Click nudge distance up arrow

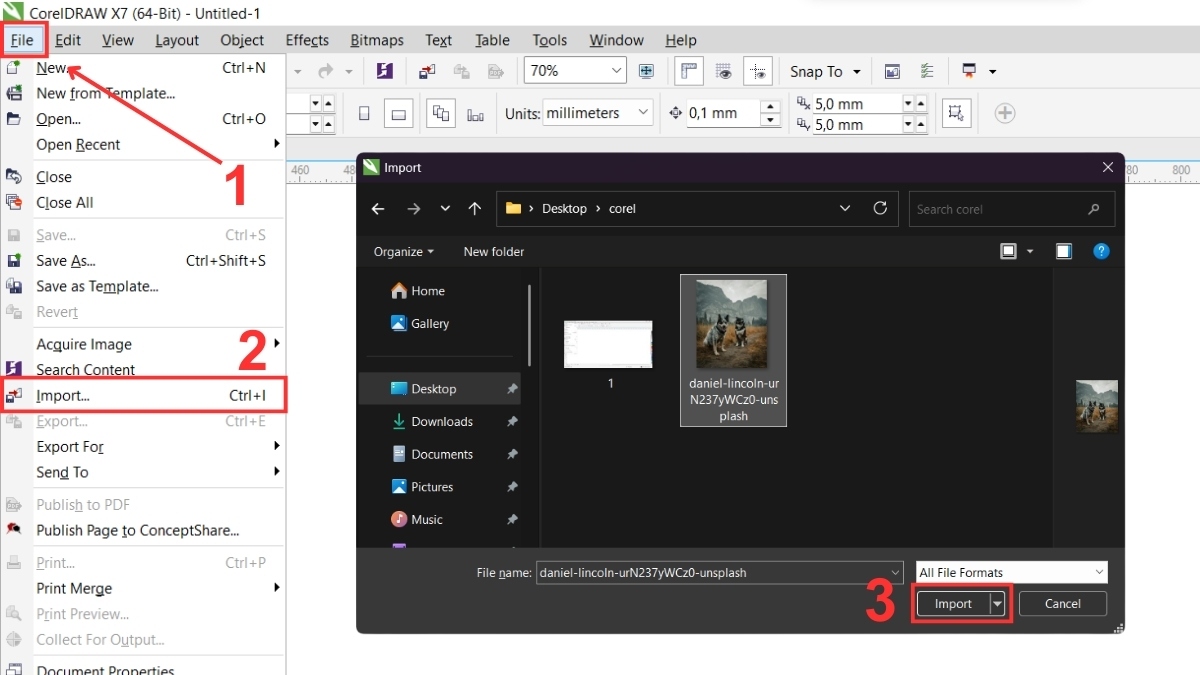click(769, 107)
